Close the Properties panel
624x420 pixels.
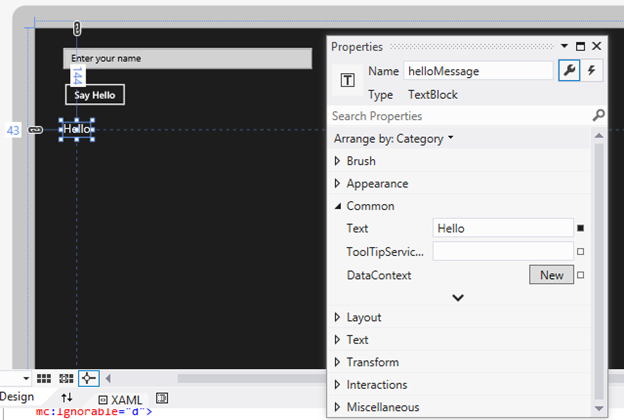tap(597, 46)
